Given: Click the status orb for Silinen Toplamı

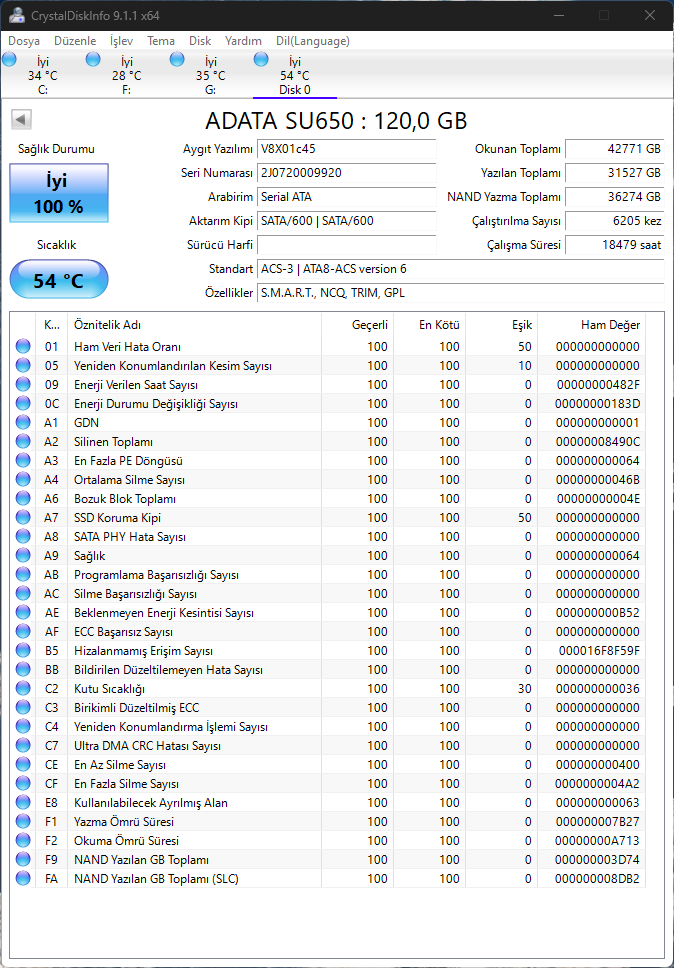Looking at the screenshot, I should point(23,441).
